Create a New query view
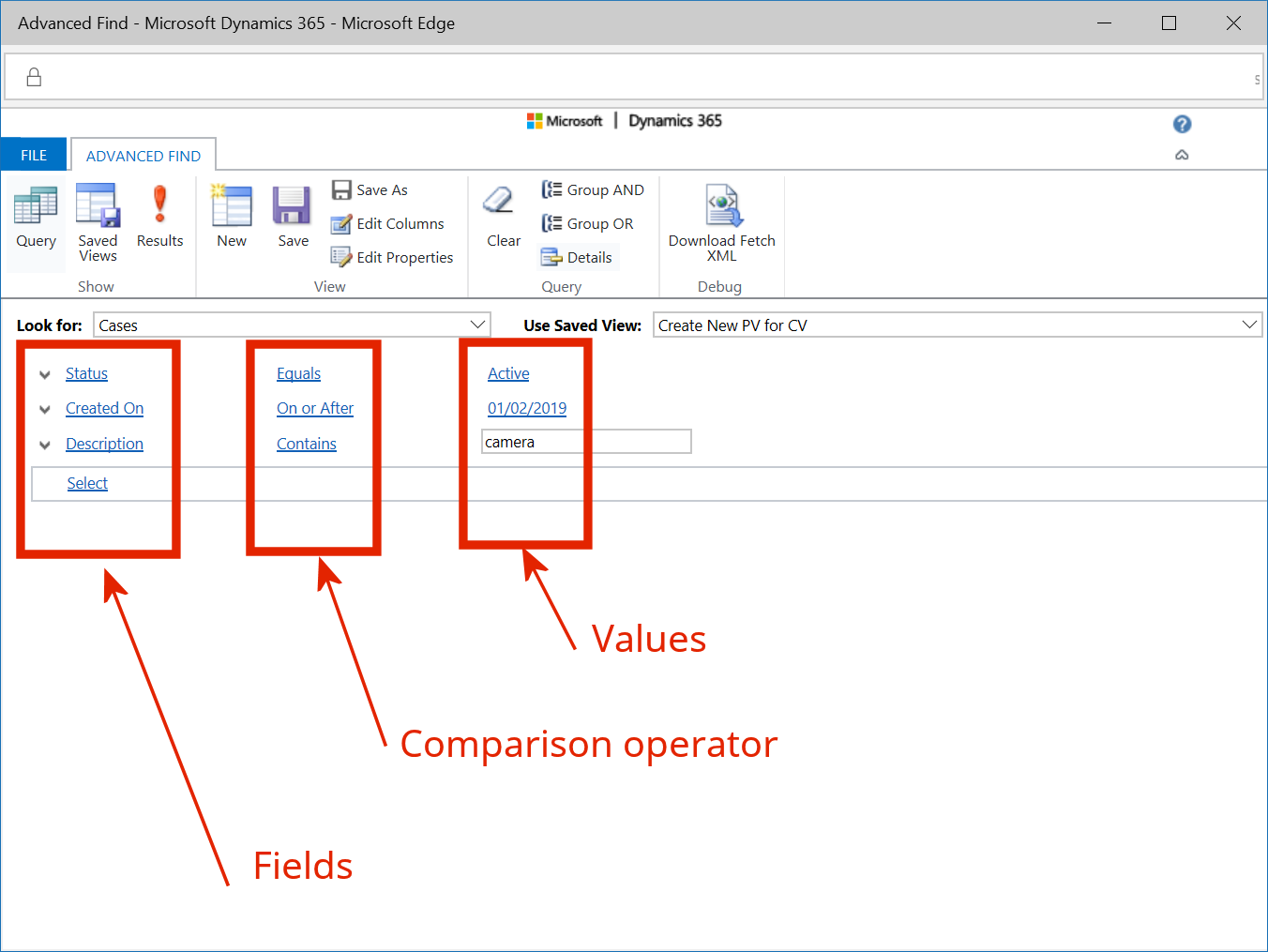The image size is (1268, 952). [x=232, y=216]
